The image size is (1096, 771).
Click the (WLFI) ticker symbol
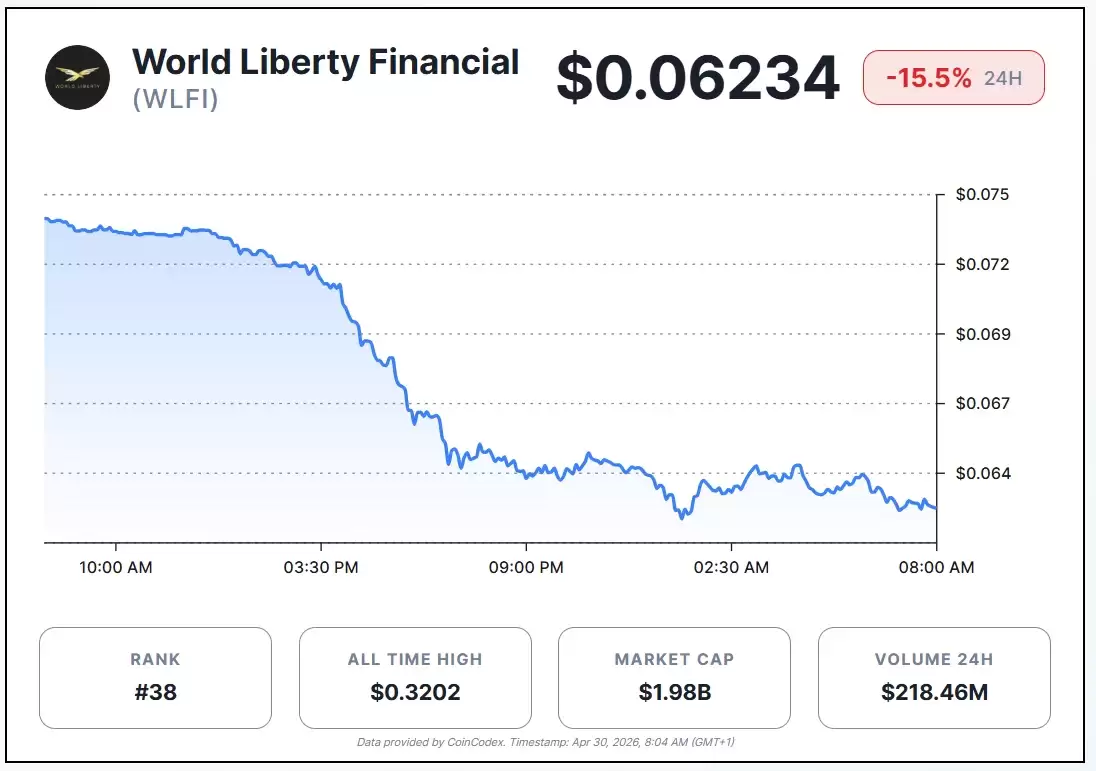click(175, 100)
